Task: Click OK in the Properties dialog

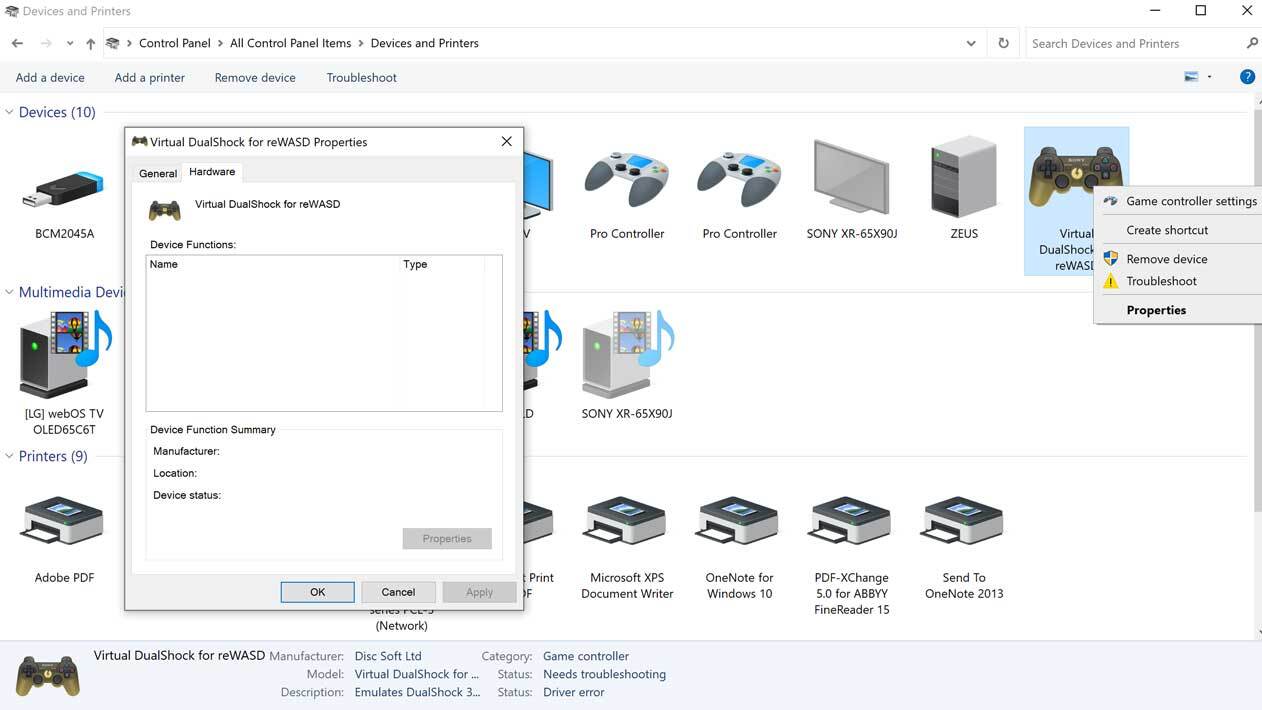Action: (317, 592)
